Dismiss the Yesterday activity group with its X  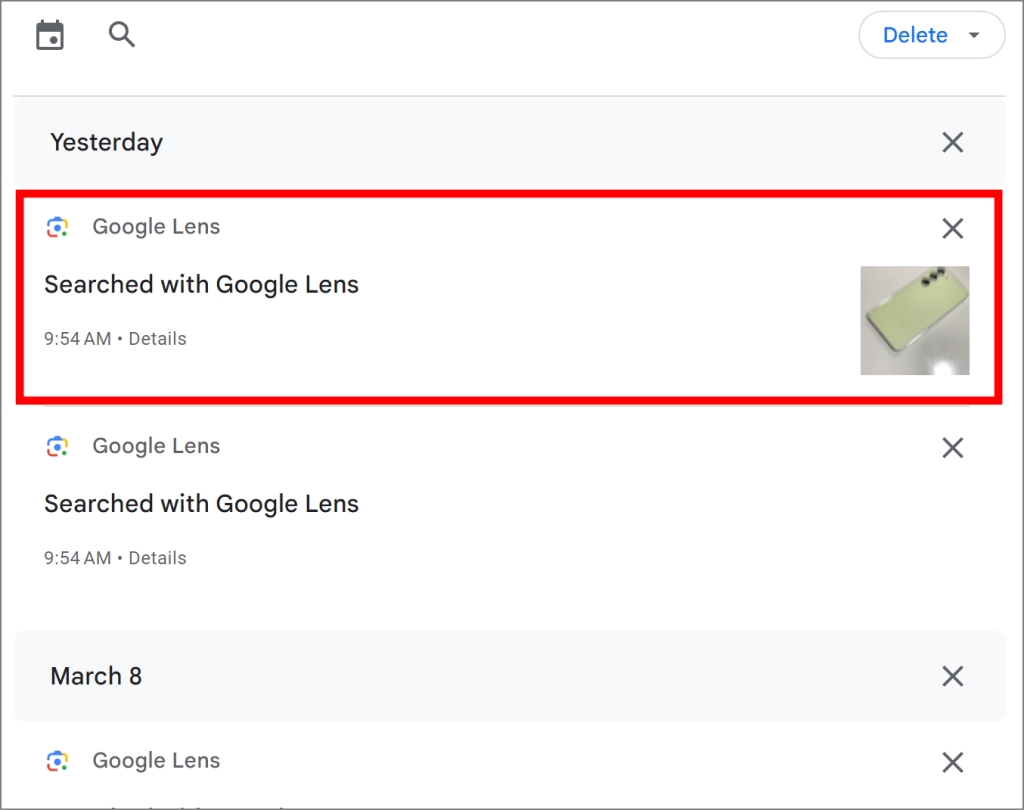(952, 142)
